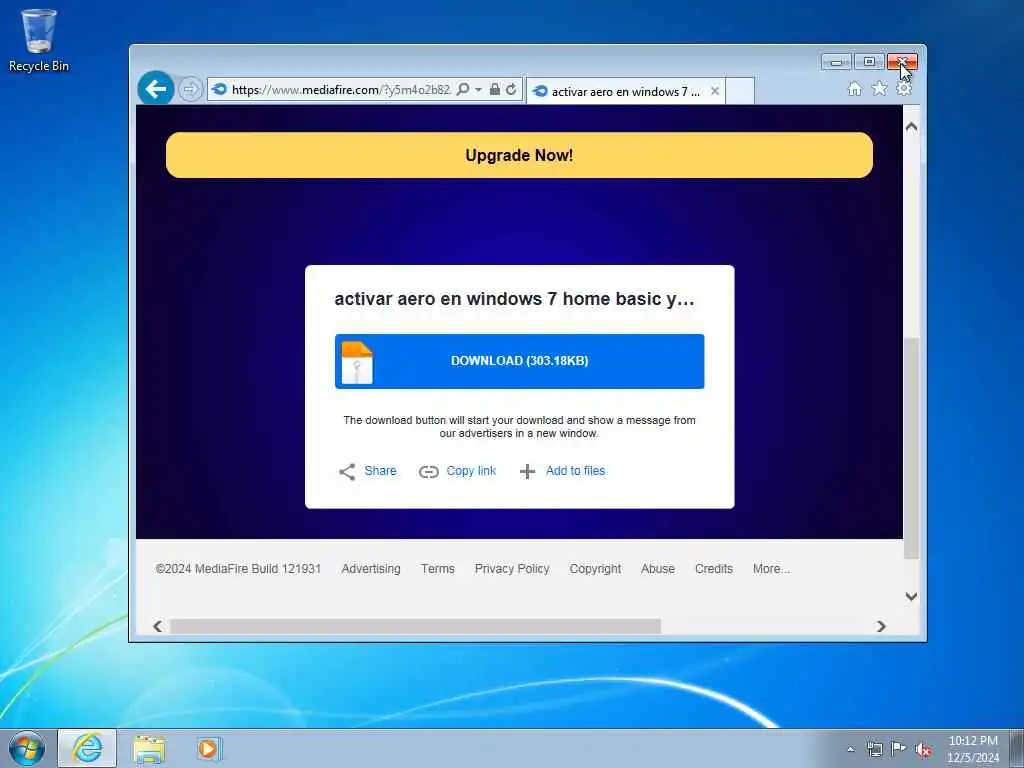This screenshot has width=1024, height=768.
Task: Click the horizontal scrollbar right arrow
Action: click(881, 626)
